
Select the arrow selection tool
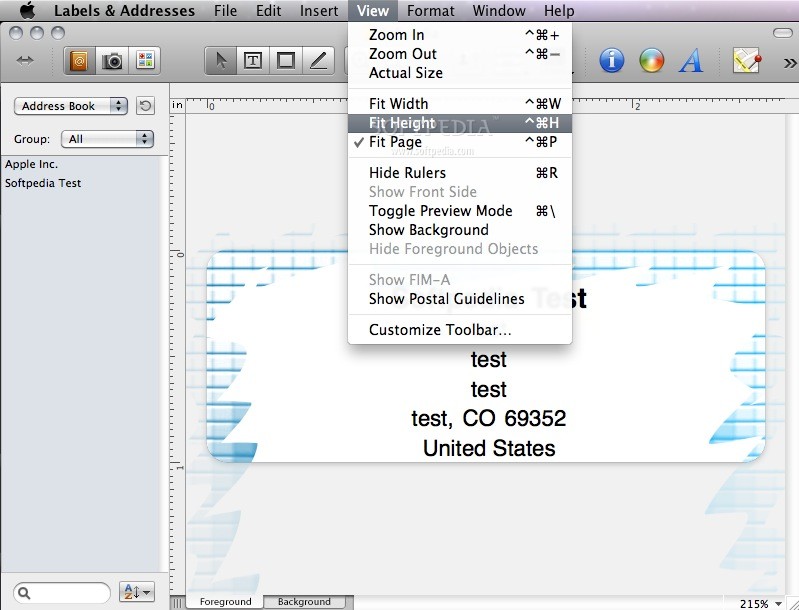point(220,61)
